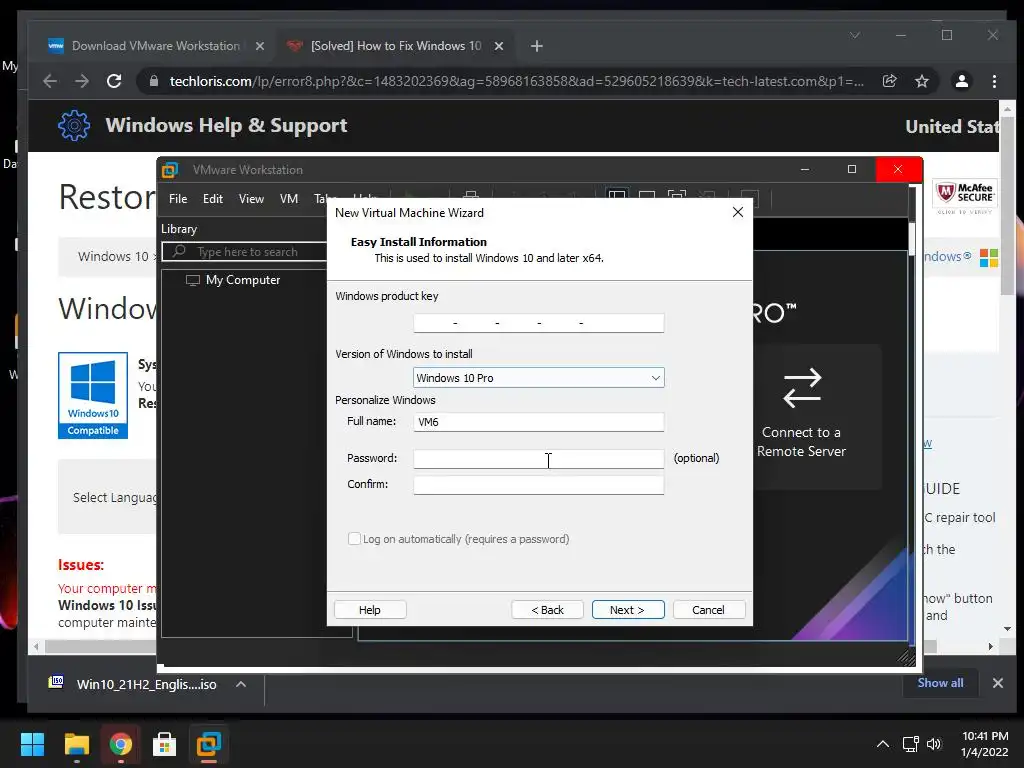This screenshot has height=768, width=1024.
Task: Click the volume speaker tray icon
Action: point(934,744)
